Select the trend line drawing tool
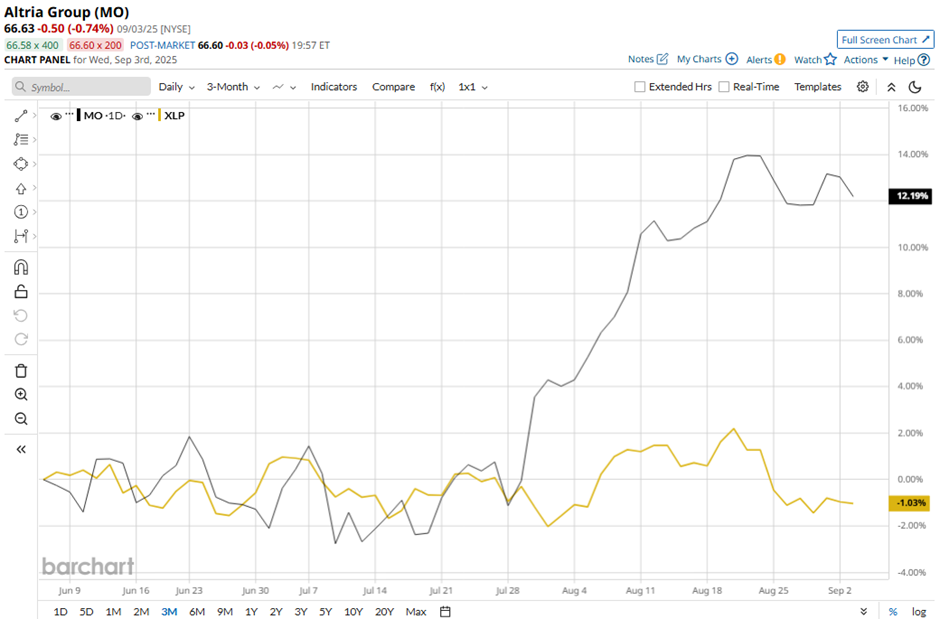940x619 pixels. tap(20, 116)
